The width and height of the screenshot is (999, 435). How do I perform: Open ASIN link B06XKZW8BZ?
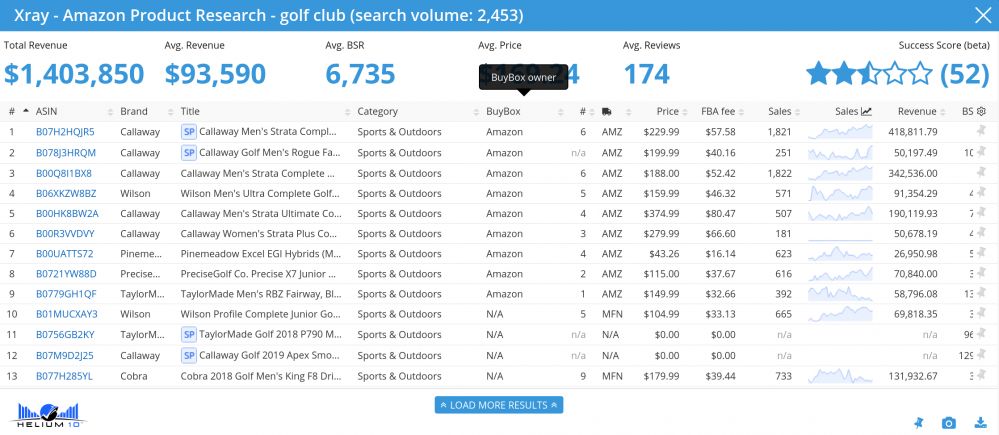click(66, 193)
